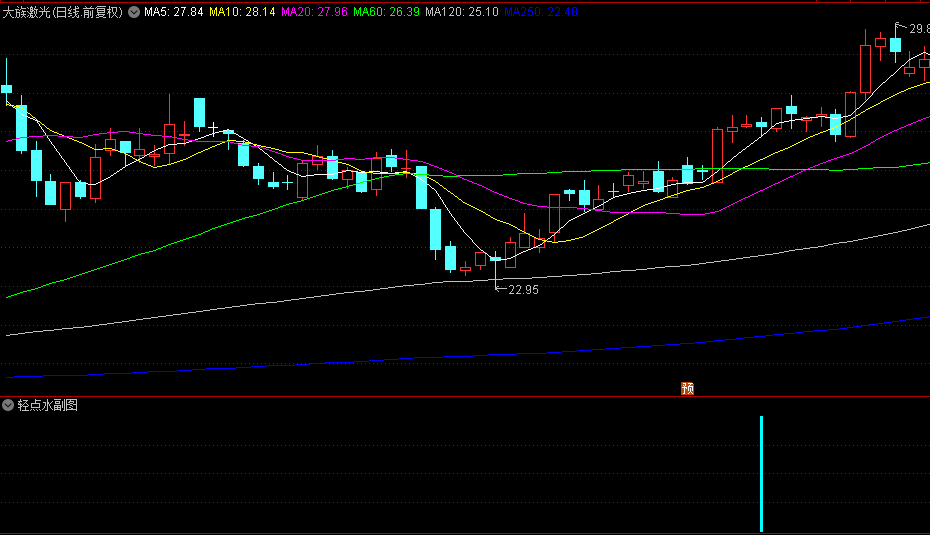Click the high price label near 29.8
The height and width of the screenshot is (535, 930).
click(918, 28)
